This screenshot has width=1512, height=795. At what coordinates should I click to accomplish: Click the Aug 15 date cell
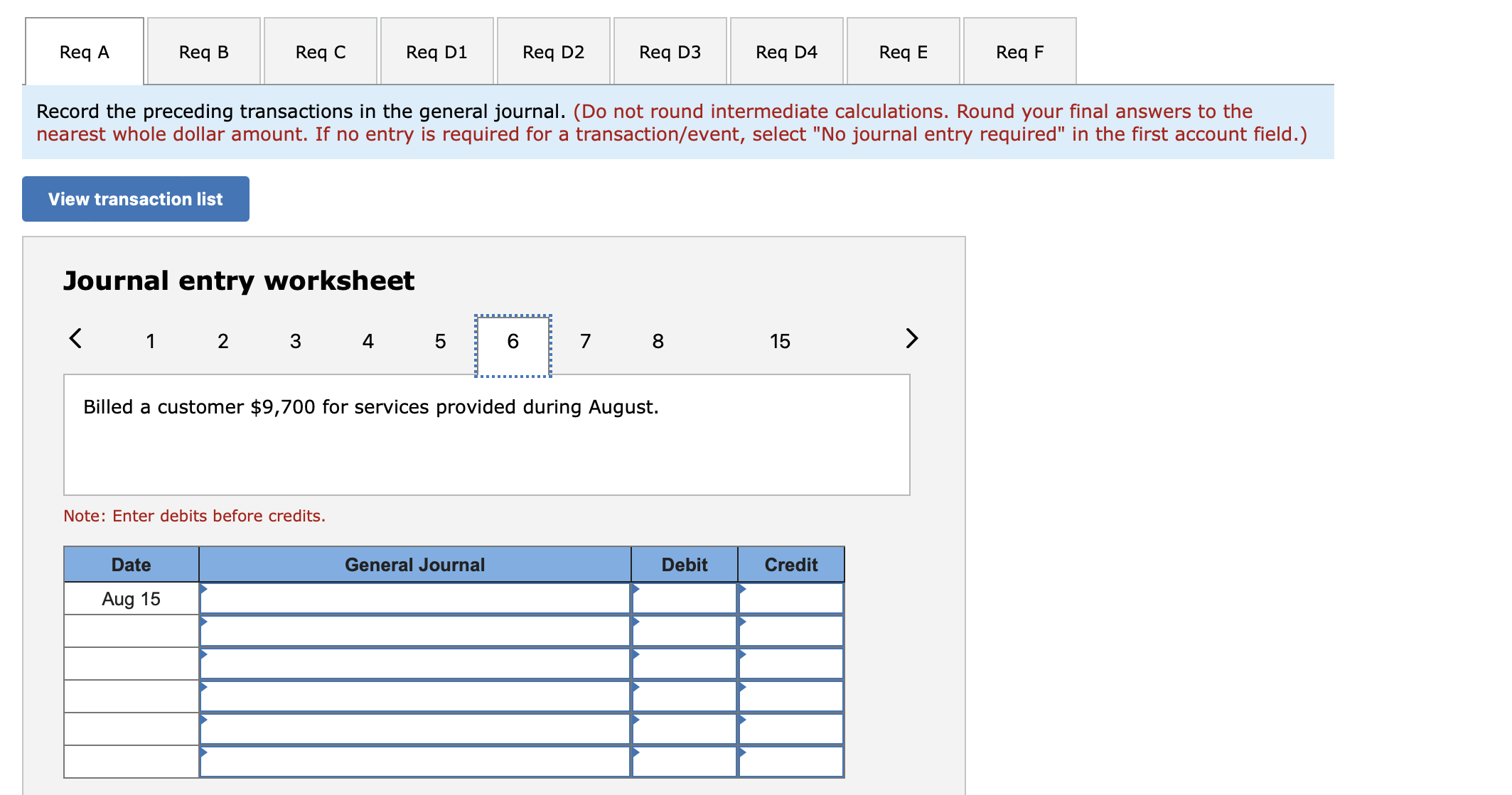pos(131,597)
